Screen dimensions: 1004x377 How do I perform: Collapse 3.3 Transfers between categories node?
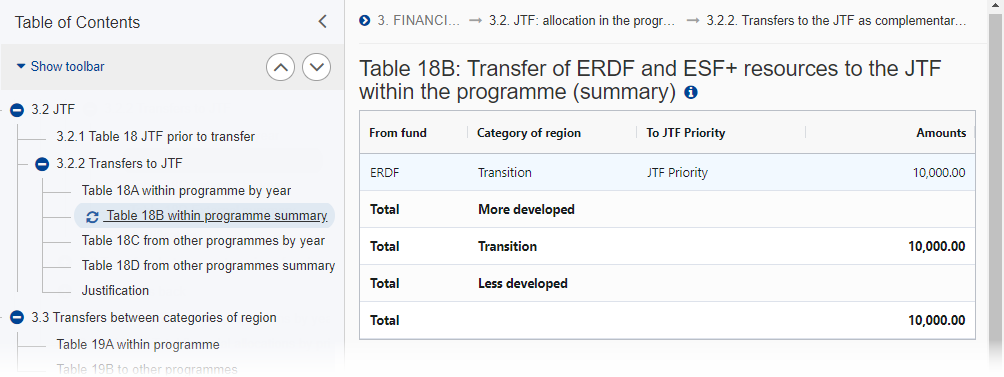17,317
